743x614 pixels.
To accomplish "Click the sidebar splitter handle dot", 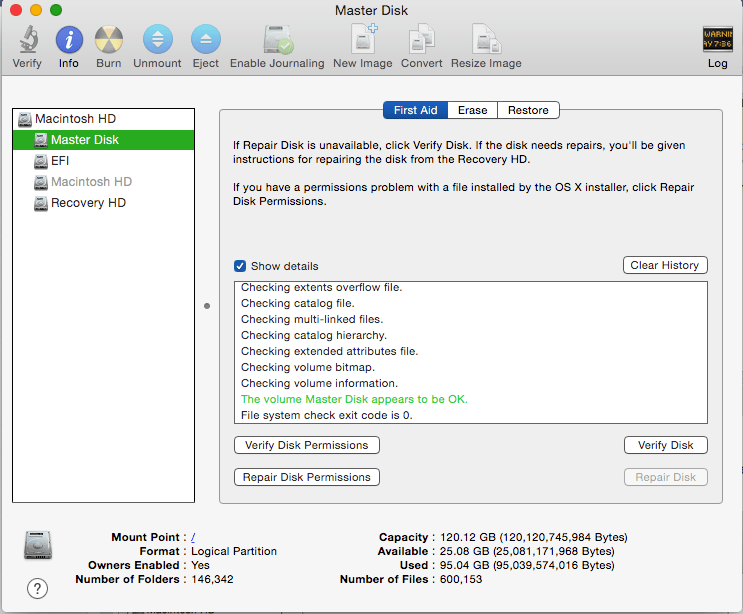I will click(207, 306).
